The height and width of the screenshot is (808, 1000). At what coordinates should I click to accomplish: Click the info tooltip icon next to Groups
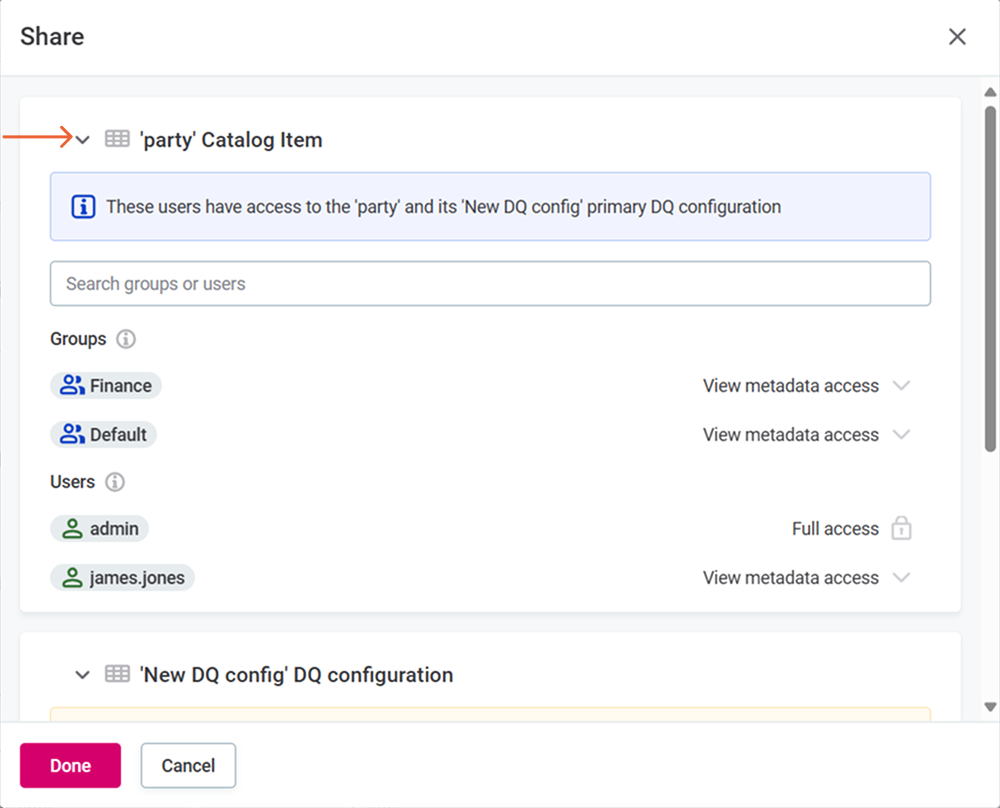point(126,339)
